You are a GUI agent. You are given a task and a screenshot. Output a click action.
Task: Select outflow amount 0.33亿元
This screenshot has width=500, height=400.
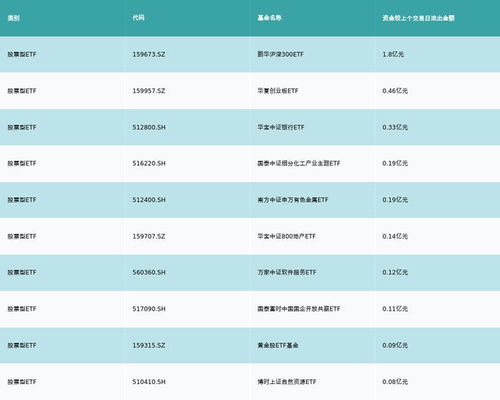click(x=395, y=127)
